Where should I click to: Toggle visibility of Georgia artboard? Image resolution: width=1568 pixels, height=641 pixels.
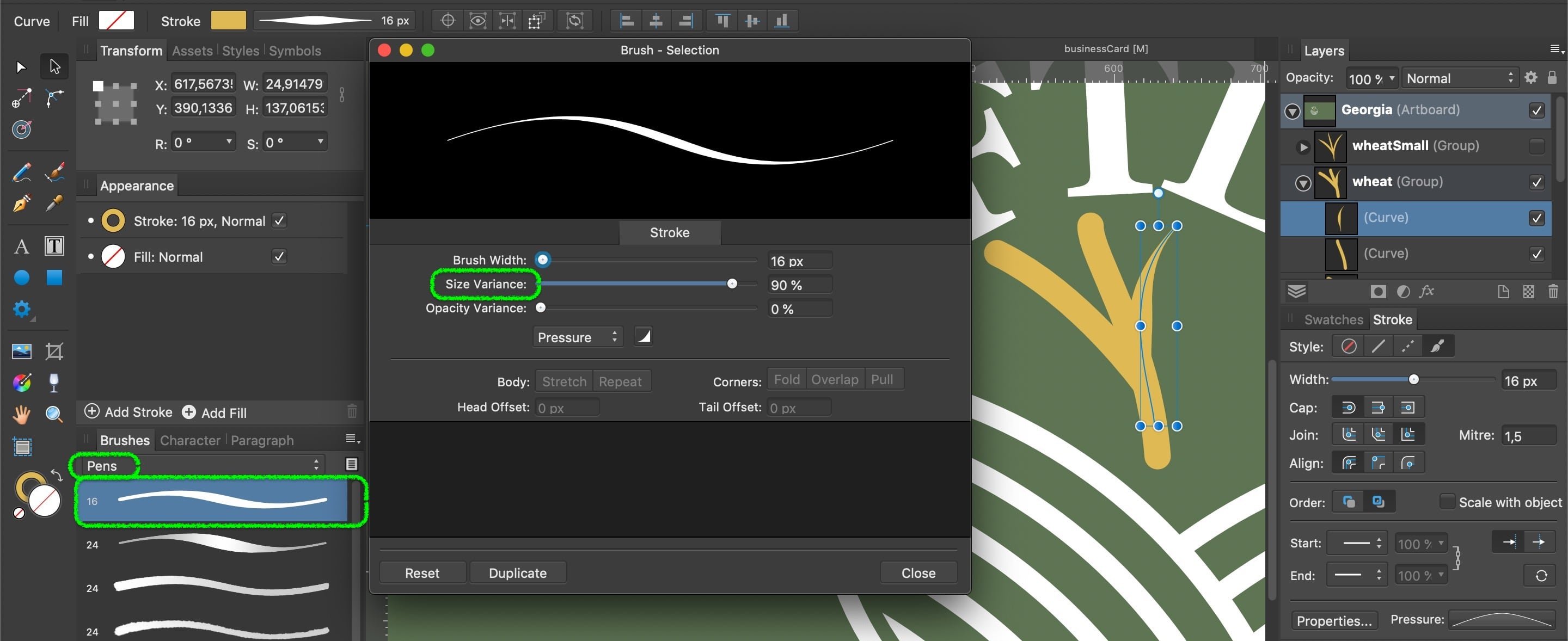click(1536, 110)
